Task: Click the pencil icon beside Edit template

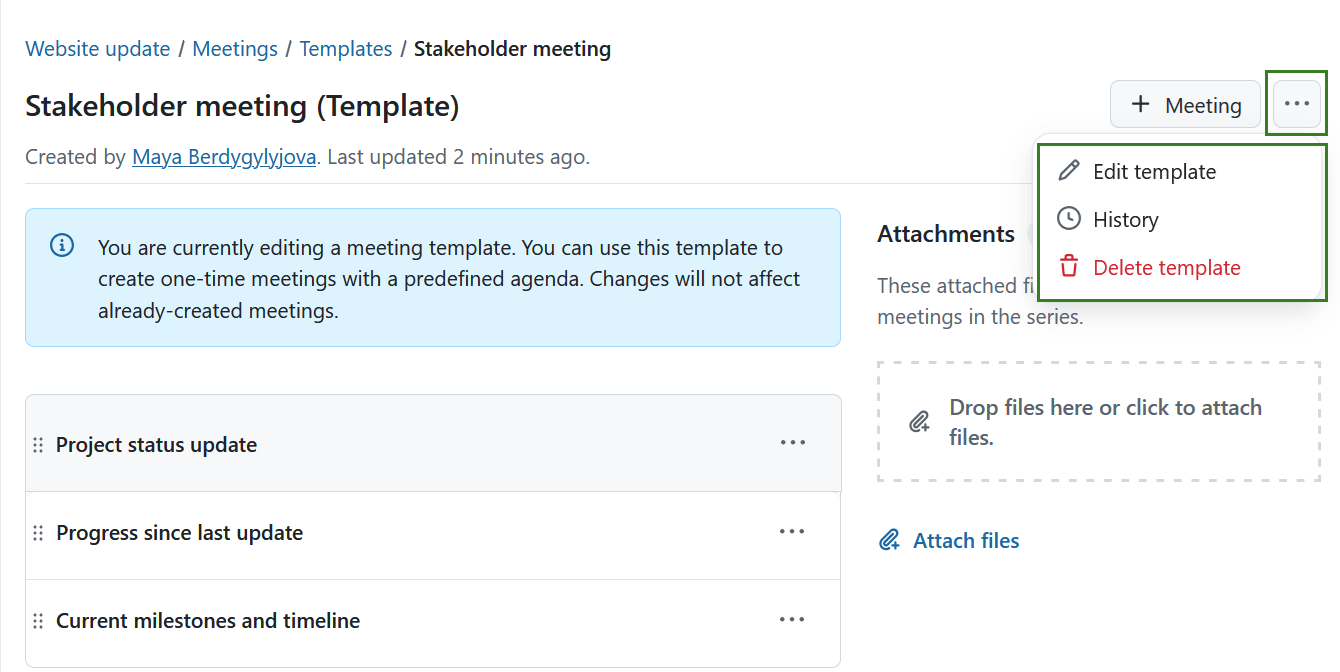Action: coord(1068,170)
